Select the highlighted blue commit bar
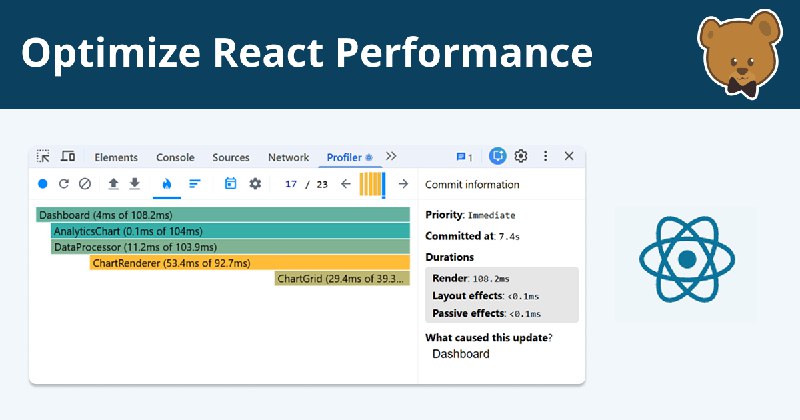800x420 pixels. [x=383, y=185]
